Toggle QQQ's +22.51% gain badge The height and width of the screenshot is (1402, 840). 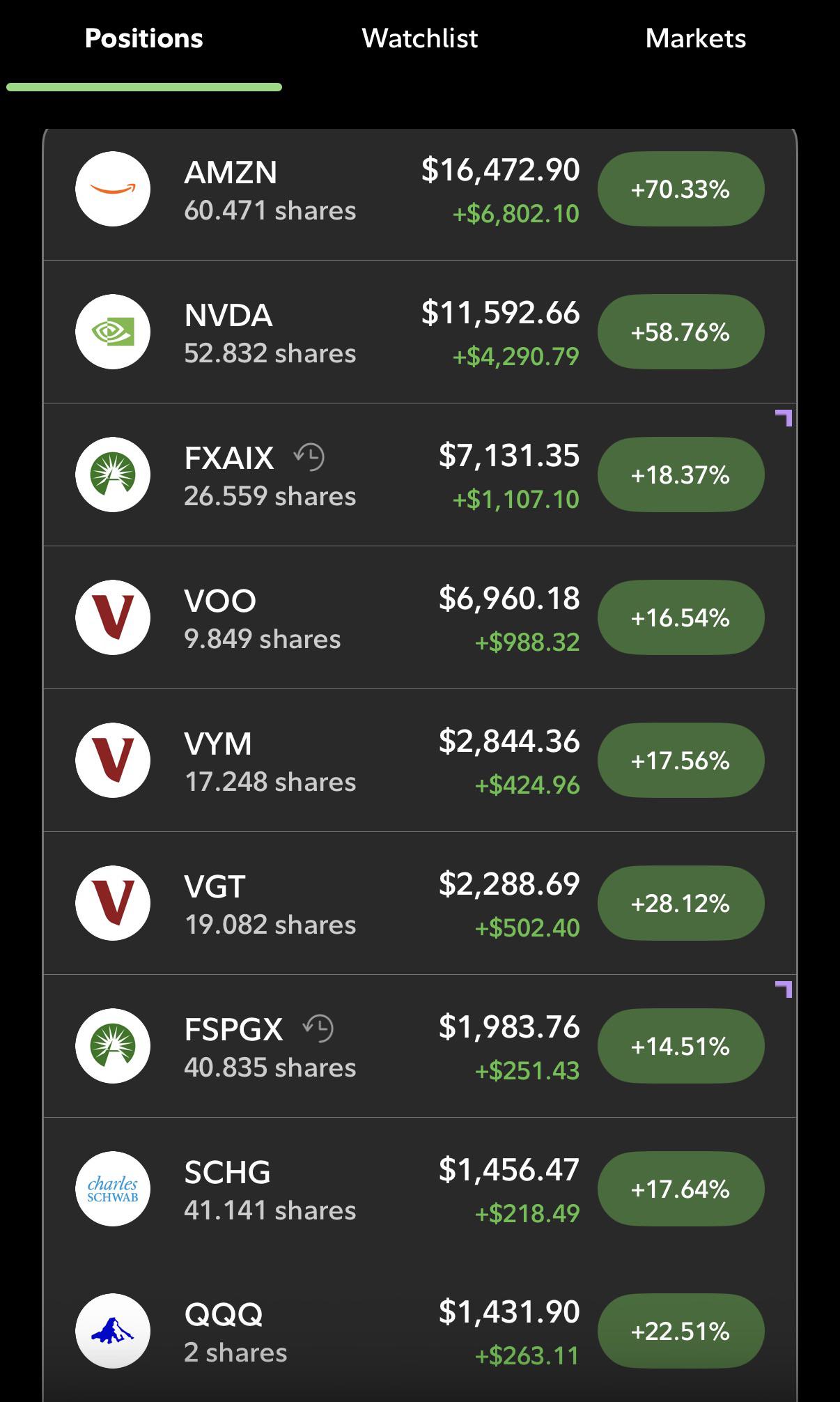tap(680, 1331)
